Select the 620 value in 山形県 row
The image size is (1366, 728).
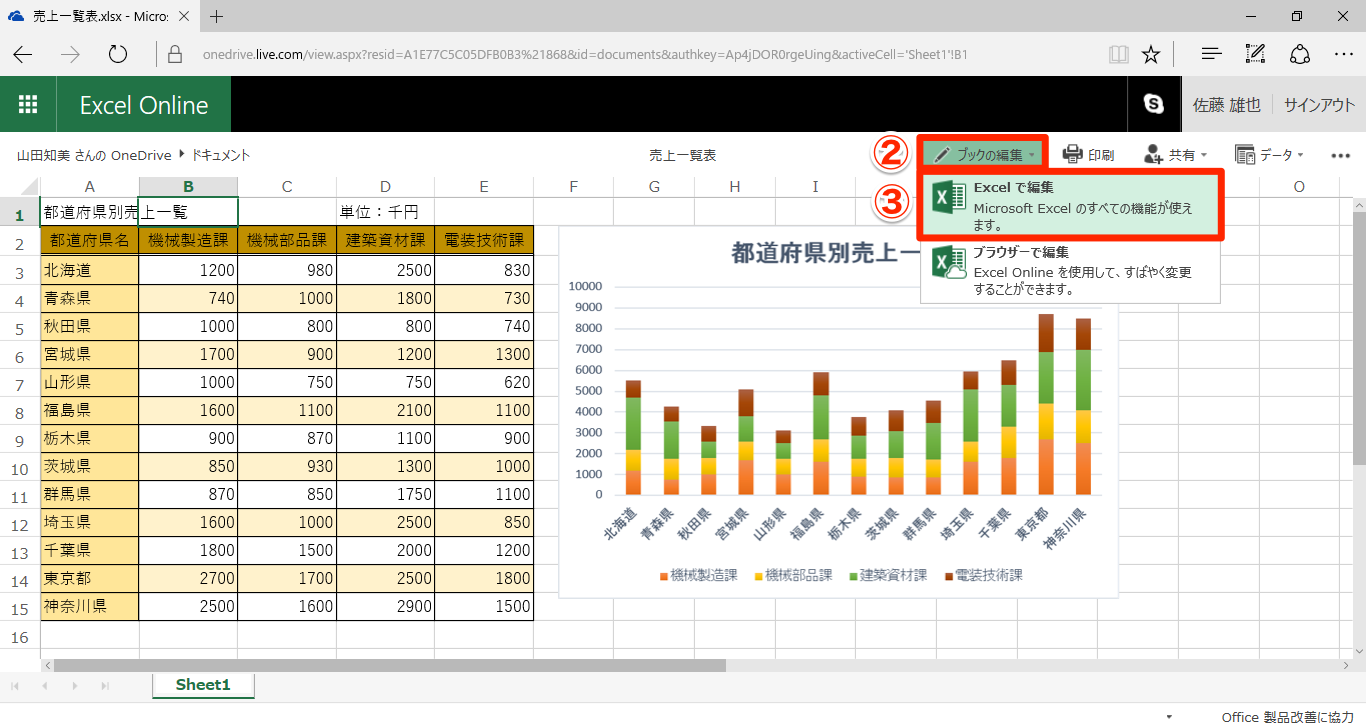tap(484, 382)
